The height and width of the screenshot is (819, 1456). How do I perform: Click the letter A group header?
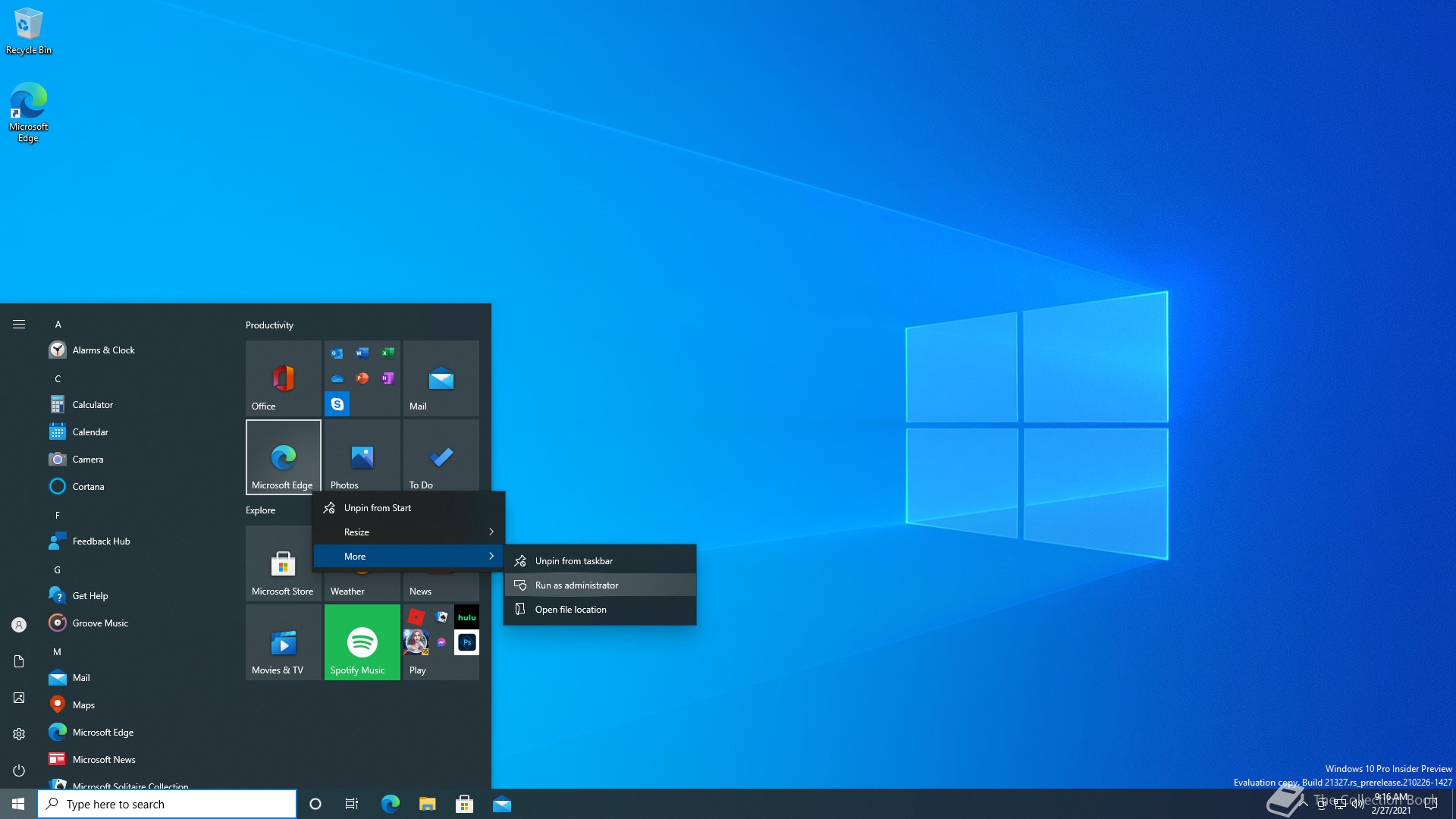58,324
